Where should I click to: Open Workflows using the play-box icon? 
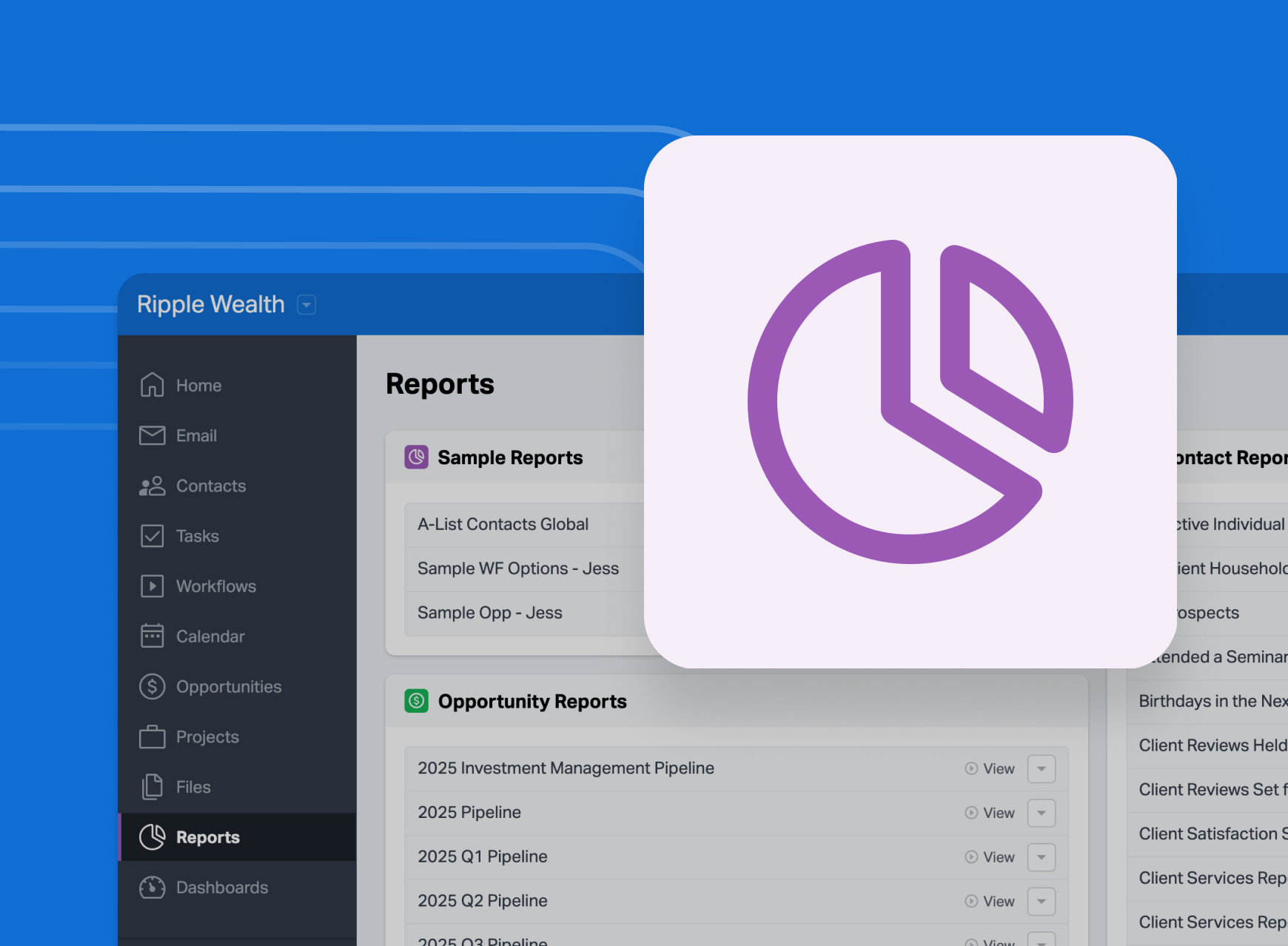pos(152,586)
